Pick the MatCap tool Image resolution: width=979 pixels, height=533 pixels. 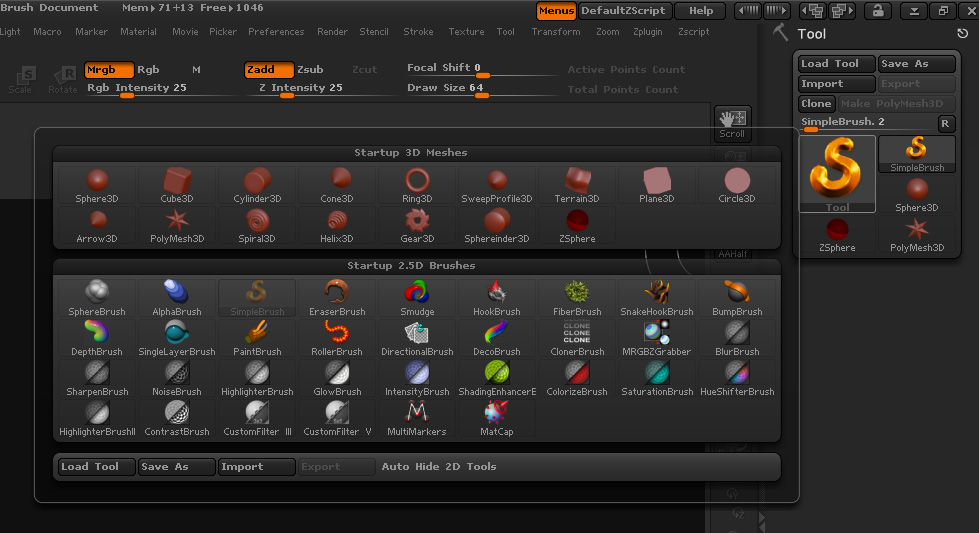coord(496,419)
